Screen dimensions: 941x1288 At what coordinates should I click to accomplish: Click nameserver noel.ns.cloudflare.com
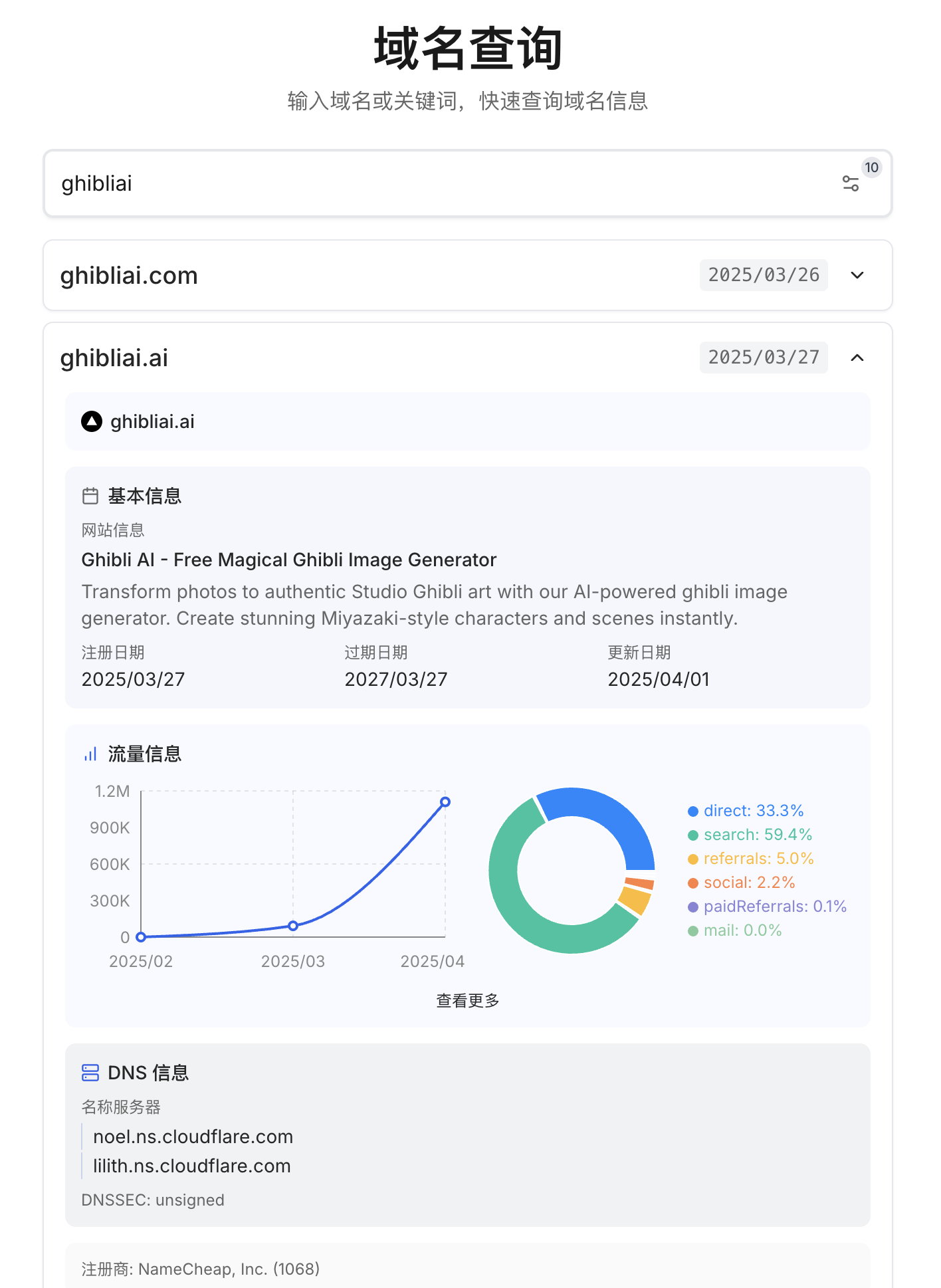click(x=193, y=1136)
